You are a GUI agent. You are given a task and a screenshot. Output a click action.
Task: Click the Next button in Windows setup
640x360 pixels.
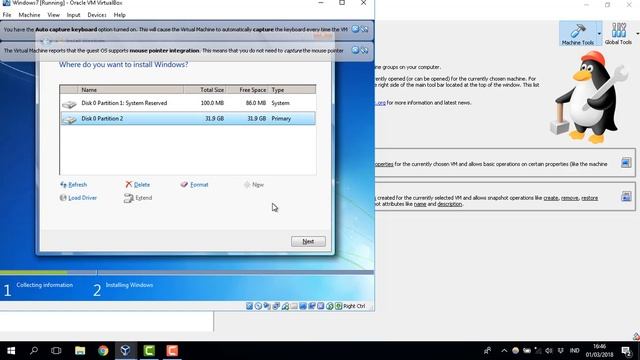click(308, 241)
